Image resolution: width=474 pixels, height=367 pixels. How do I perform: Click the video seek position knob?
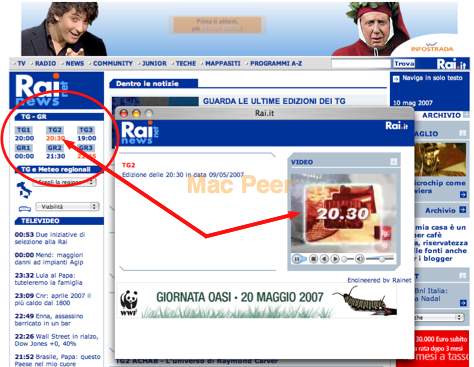point(345,259)
